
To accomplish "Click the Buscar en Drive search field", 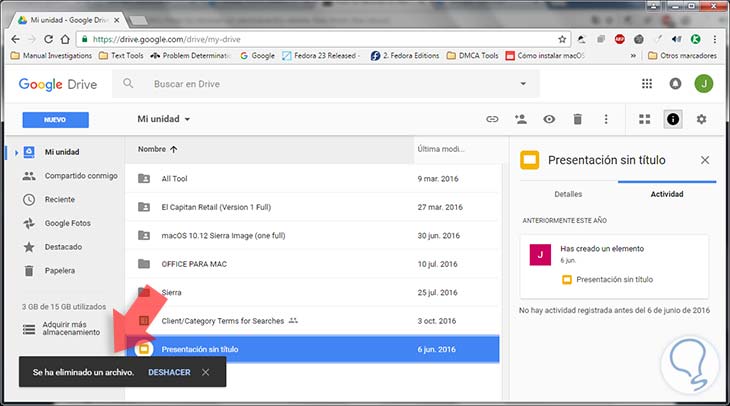I will click(326, 84).
